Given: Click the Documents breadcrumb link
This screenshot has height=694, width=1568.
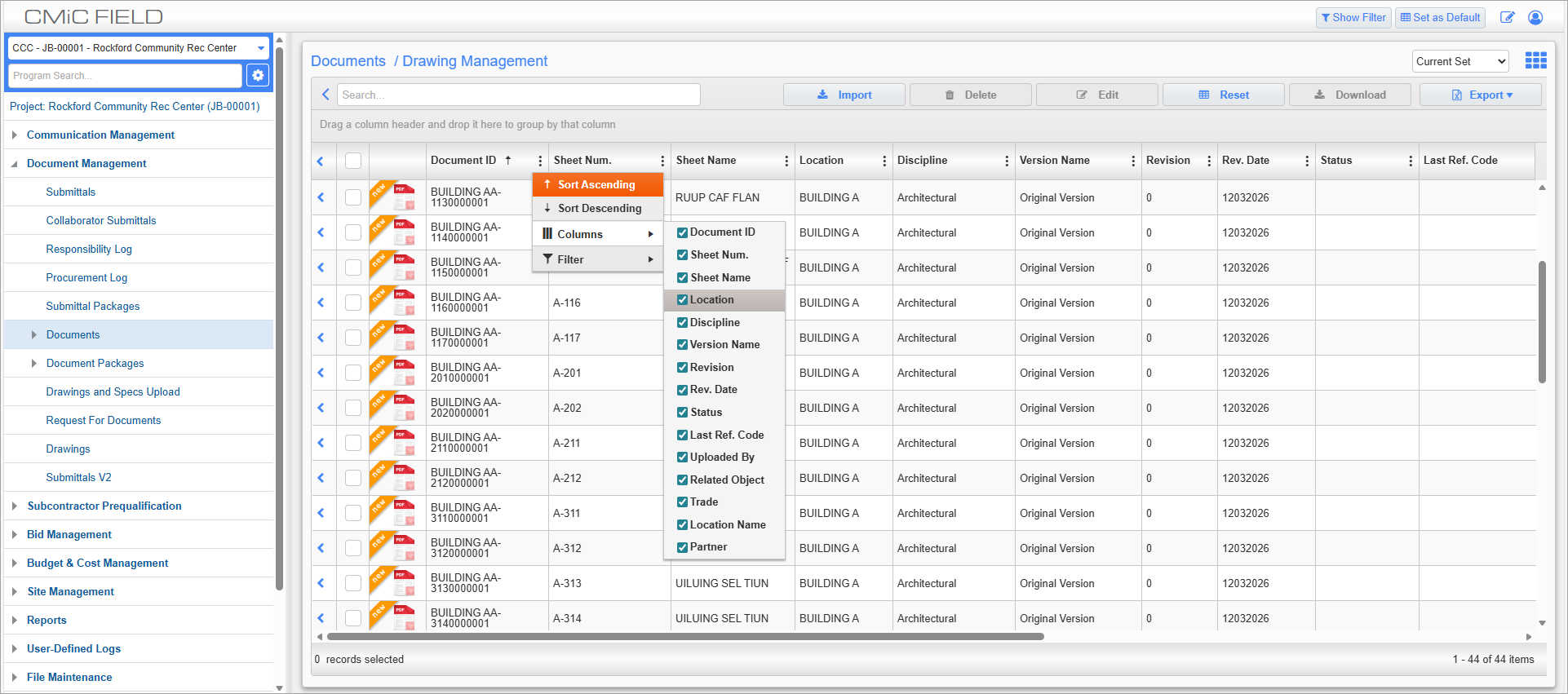Looking at the screenshot, I should point(348,61).
